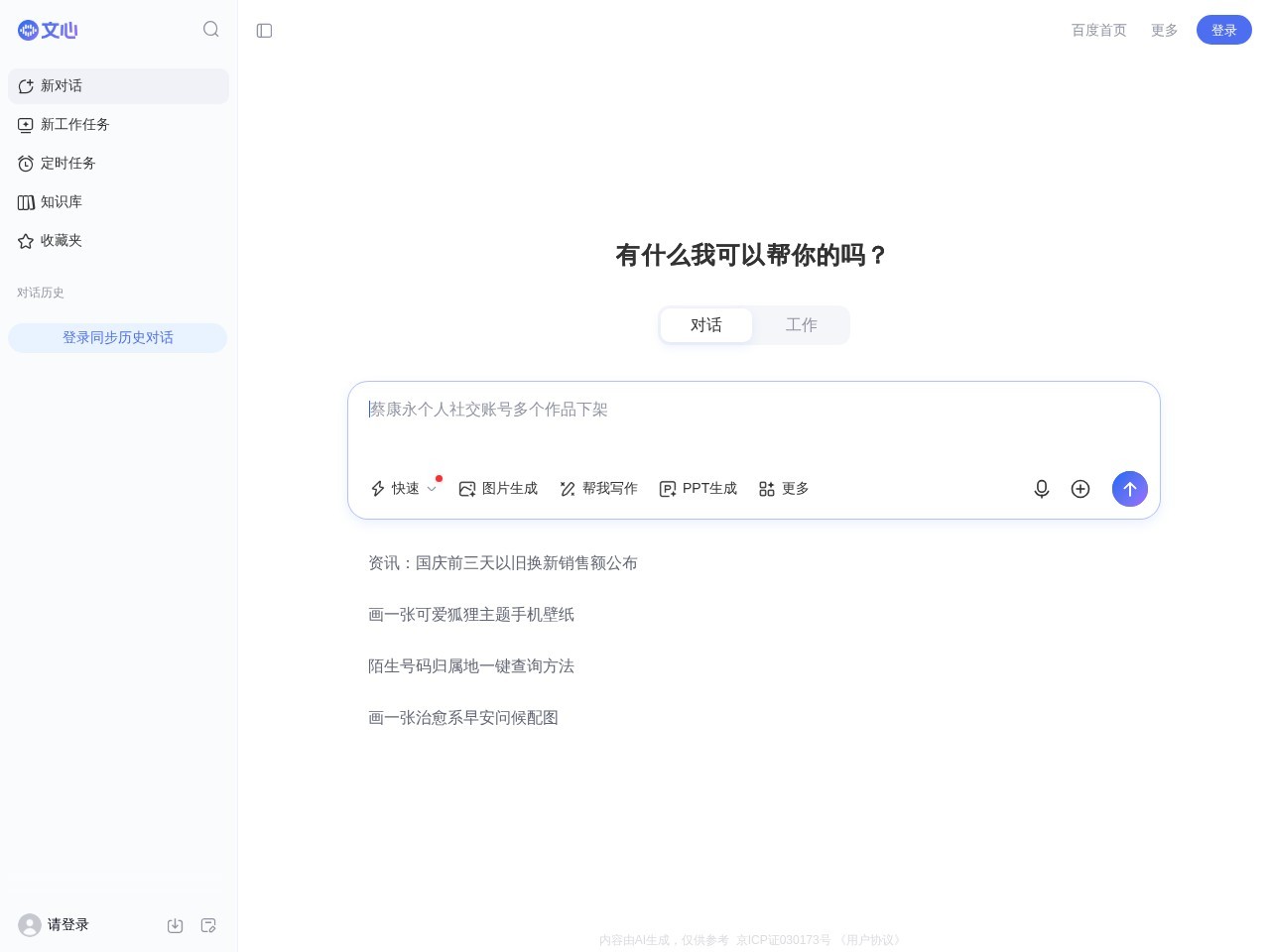Screen dimensions: 1270x952
Task: Open 百度首页 link
Action: (1099, 31)
